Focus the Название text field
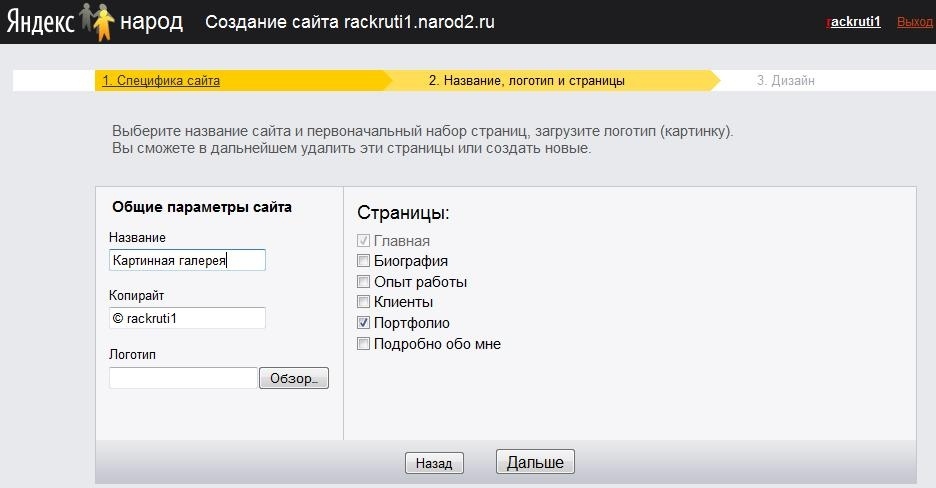 (187, 260)
